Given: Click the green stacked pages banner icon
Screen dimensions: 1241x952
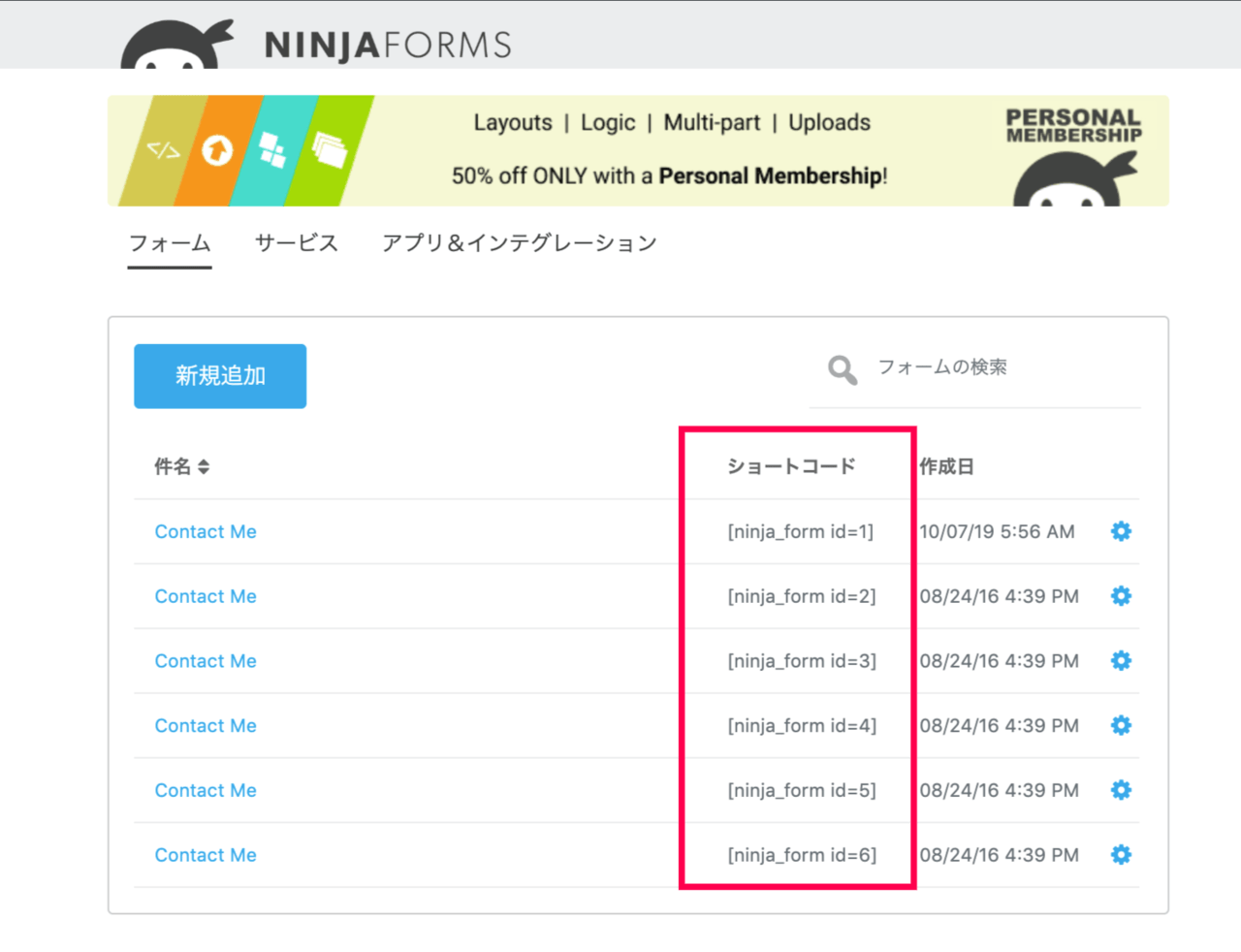Looking at the screenshot, I should (330, 150).
